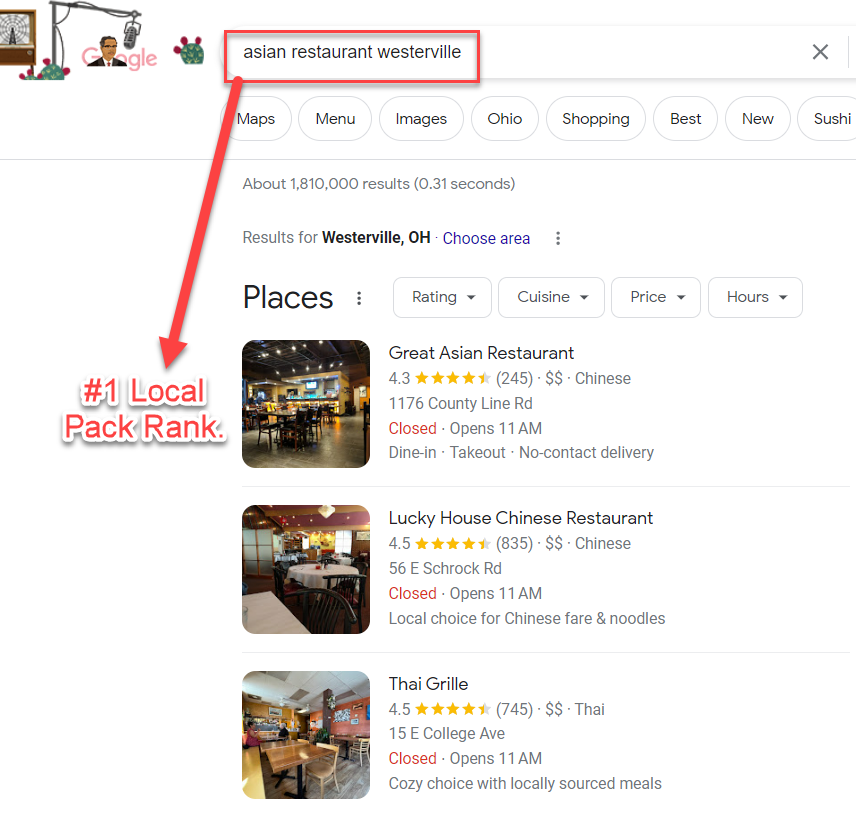
Task: Switch to the Maps tab
Action: [255, 118]
